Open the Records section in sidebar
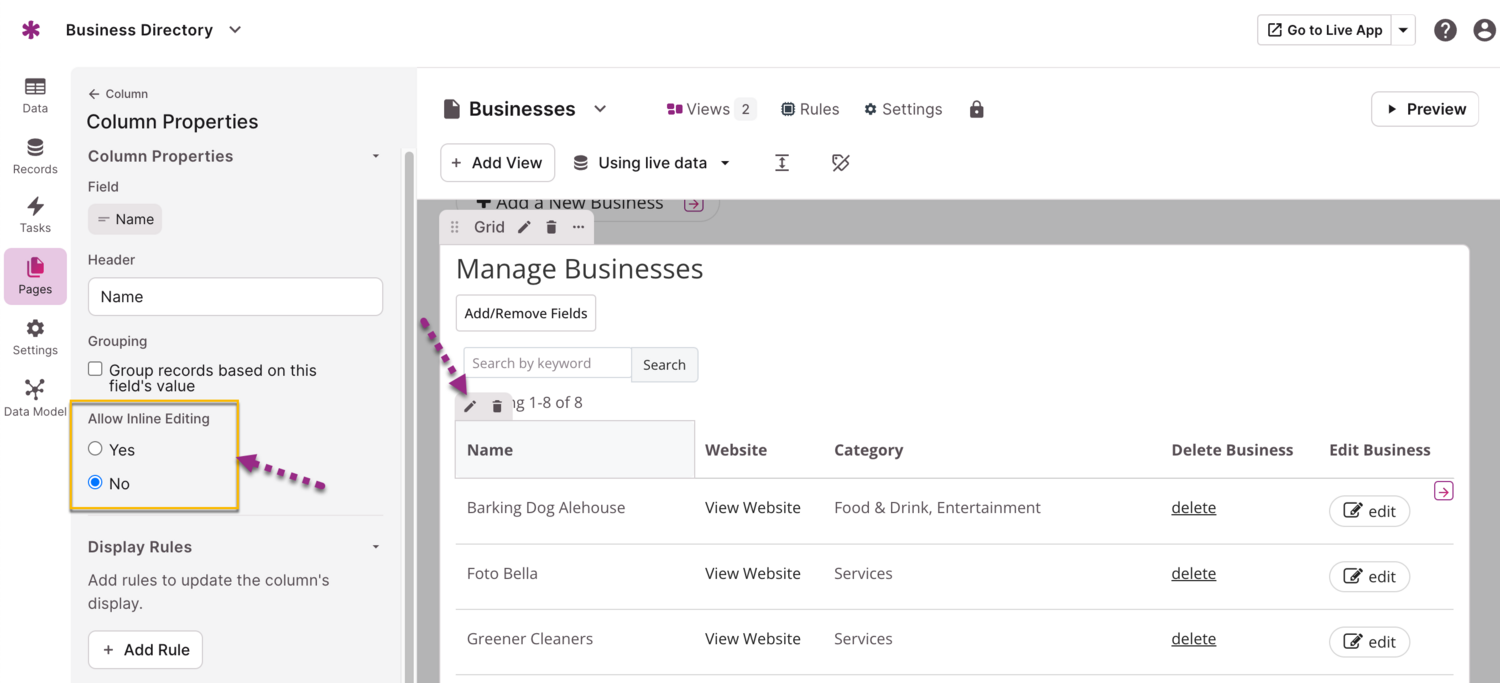This screenshot has width=1500, height=683. (x=35, y=156)
